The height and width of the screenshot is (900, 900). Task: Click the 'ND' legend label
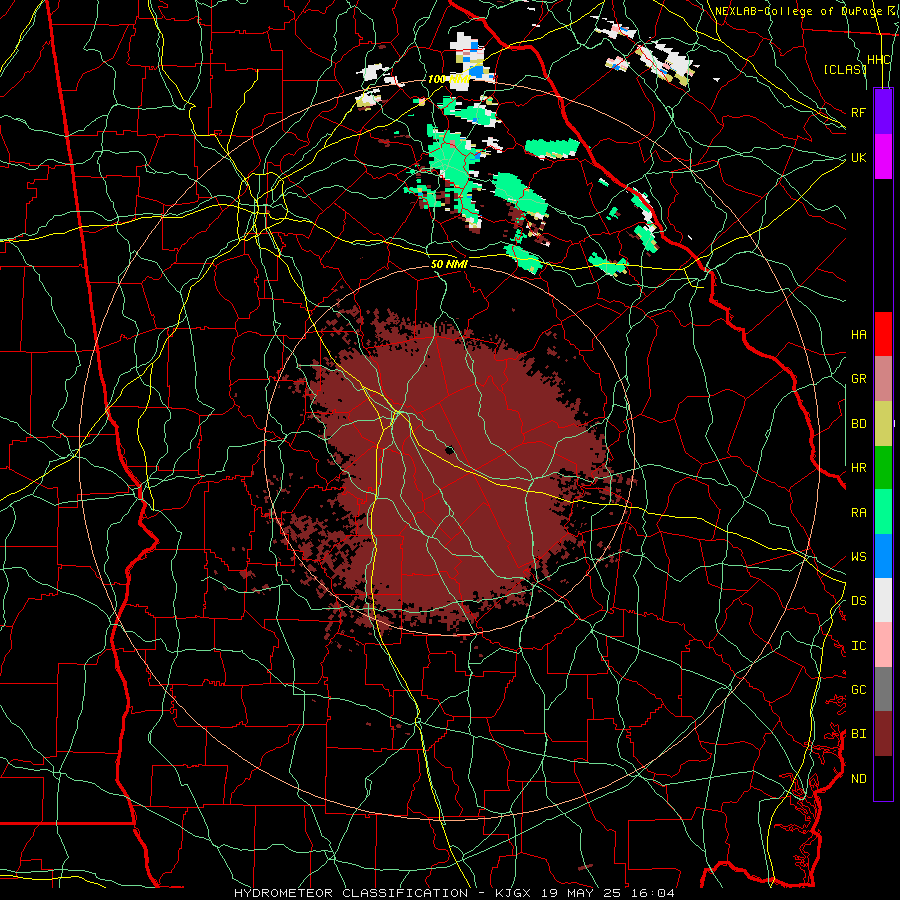point(858,778)
